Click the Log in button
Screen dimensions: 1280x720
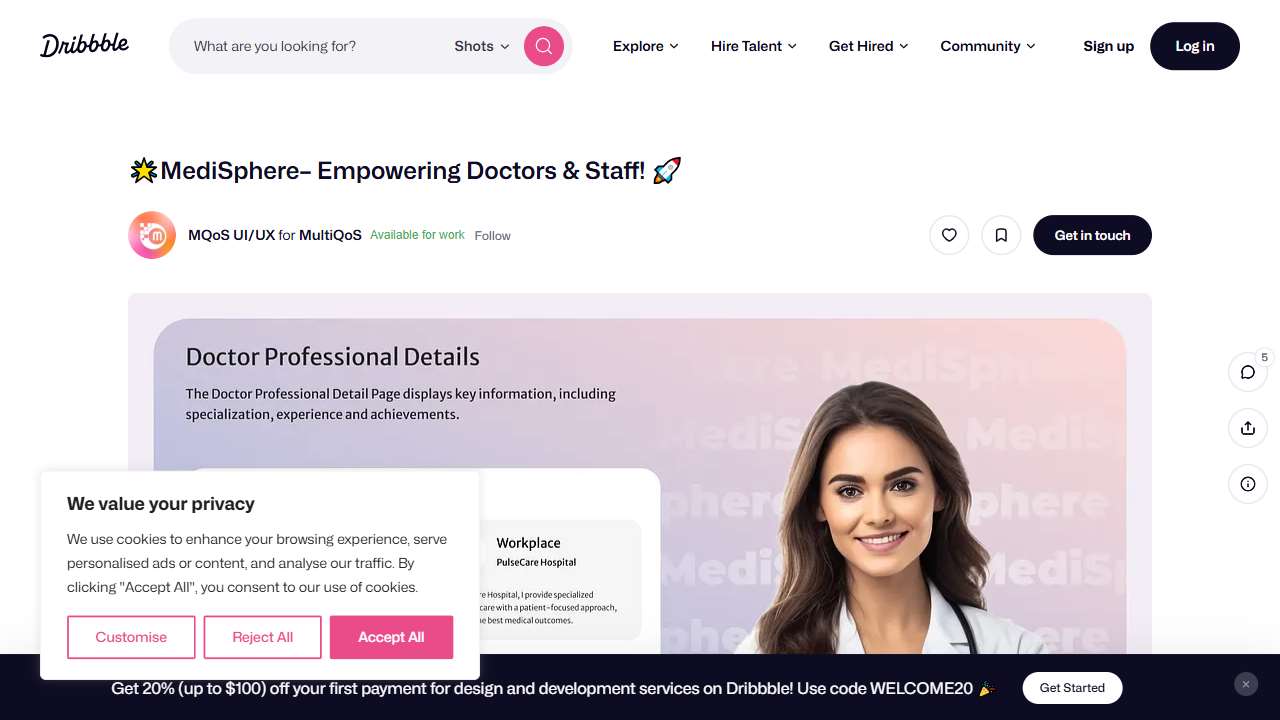(x=1195, y=46)
